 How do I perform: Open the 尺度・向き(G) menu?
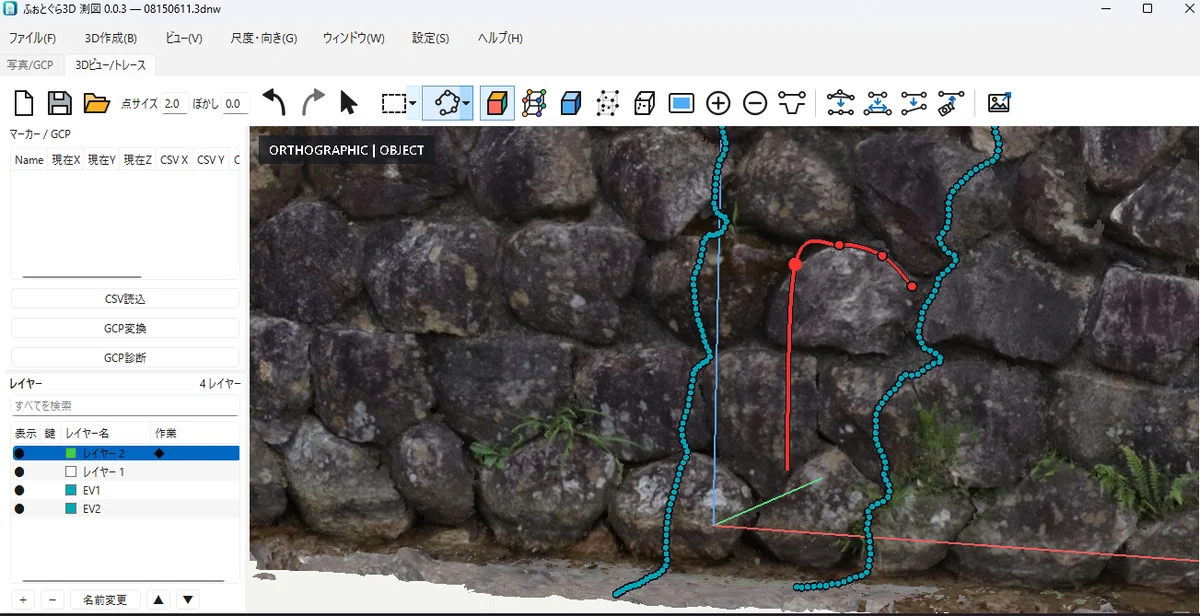(264, 38)
